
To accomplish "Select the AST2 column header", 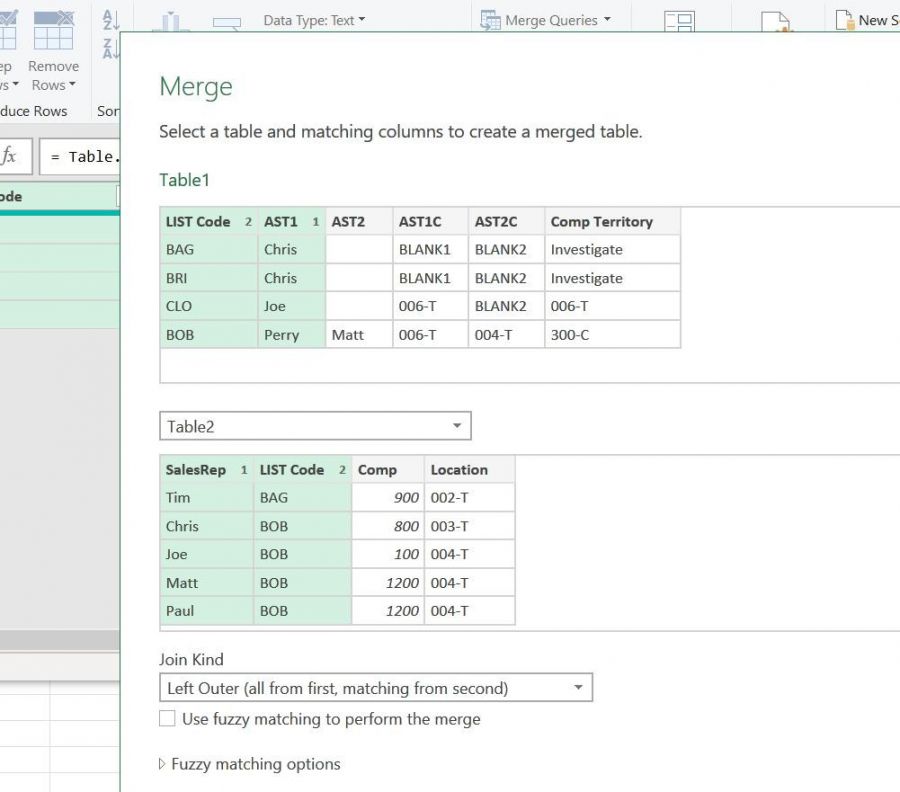I will [359, 222].
